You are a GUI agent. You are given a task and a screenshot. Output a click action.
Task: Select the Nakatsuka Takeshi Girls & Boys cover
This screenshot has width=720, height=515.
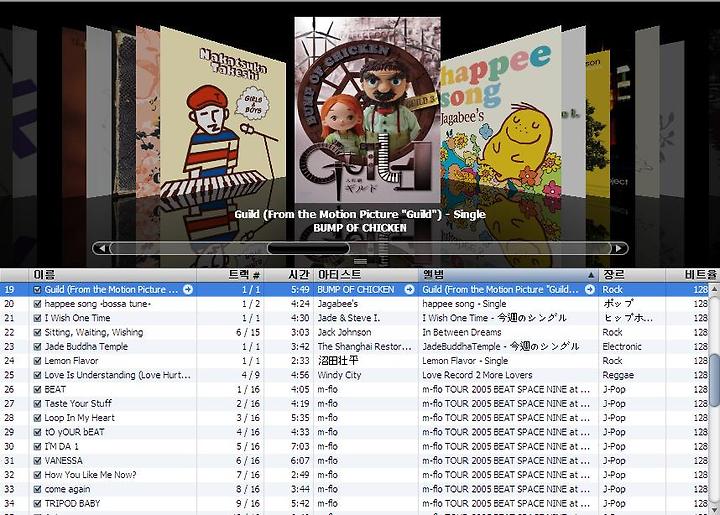pyautogui.click(x=223, y=112)
